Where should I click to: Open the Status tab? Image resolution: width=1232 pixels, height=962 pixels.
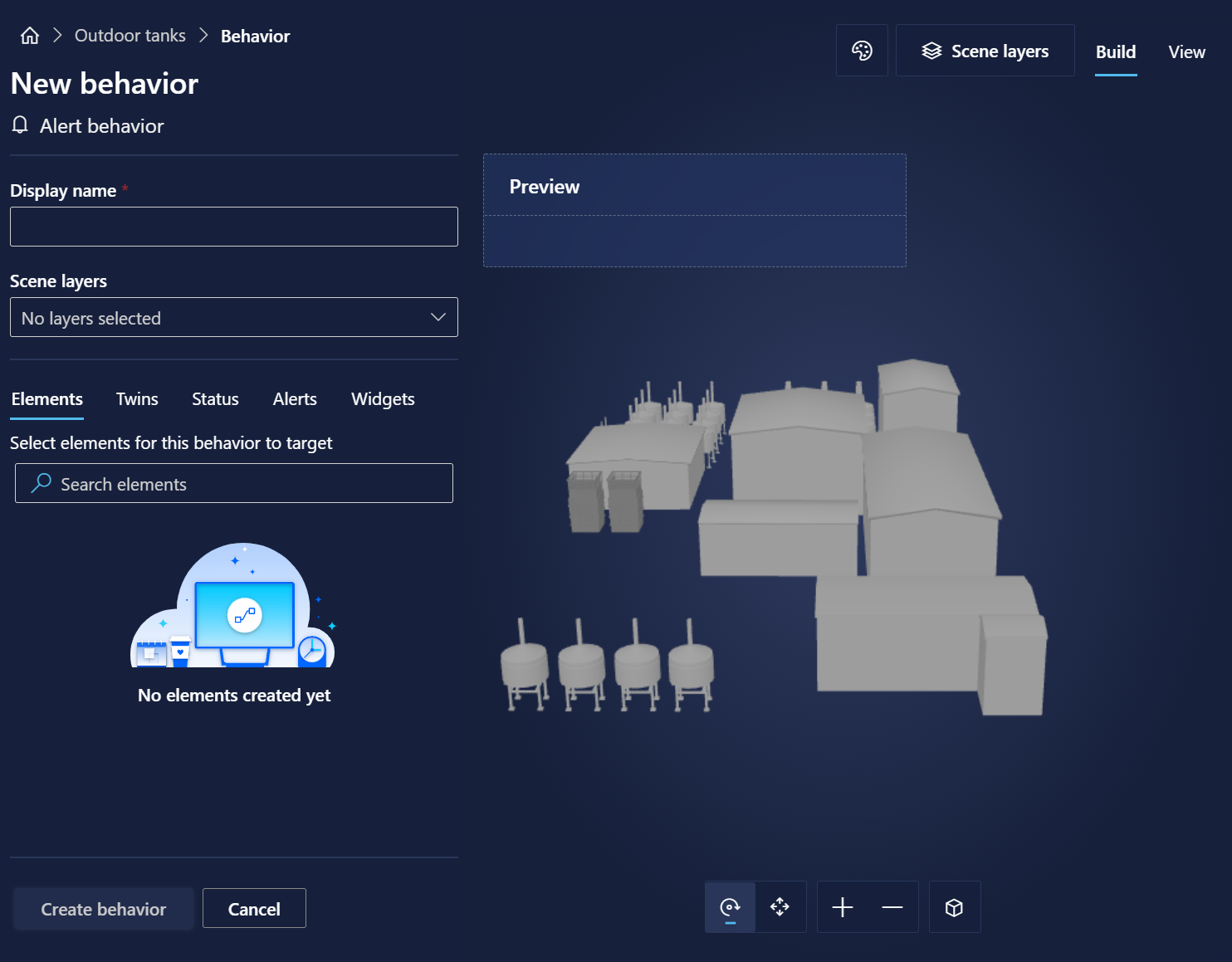[214, 399]
